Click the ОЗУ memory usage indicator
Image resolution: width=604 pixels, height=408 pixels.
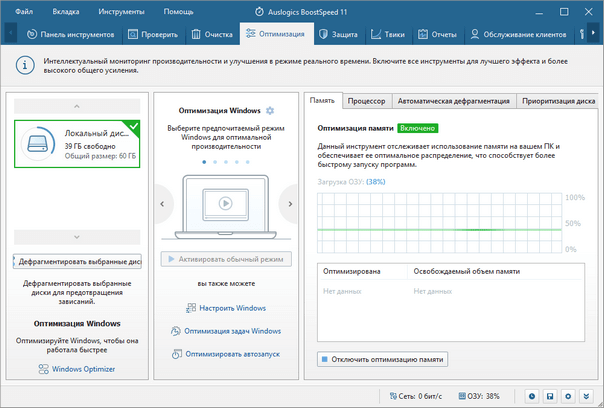click(482, 396)
